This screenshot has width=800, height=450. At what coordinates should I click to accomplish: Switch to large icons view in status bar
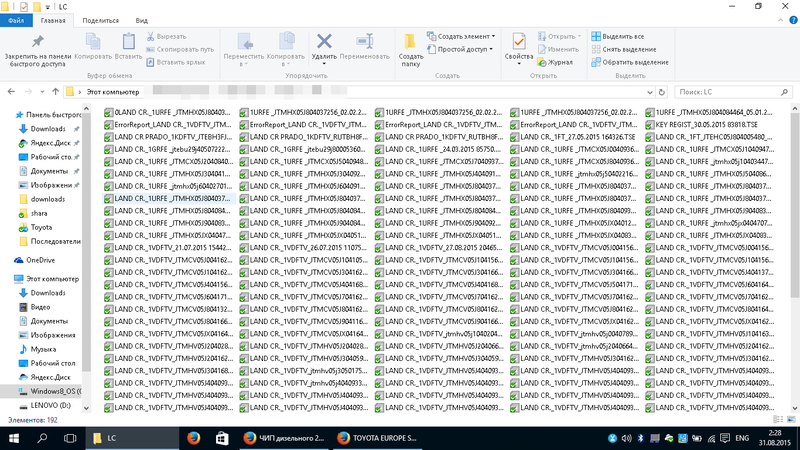[791, 419]
